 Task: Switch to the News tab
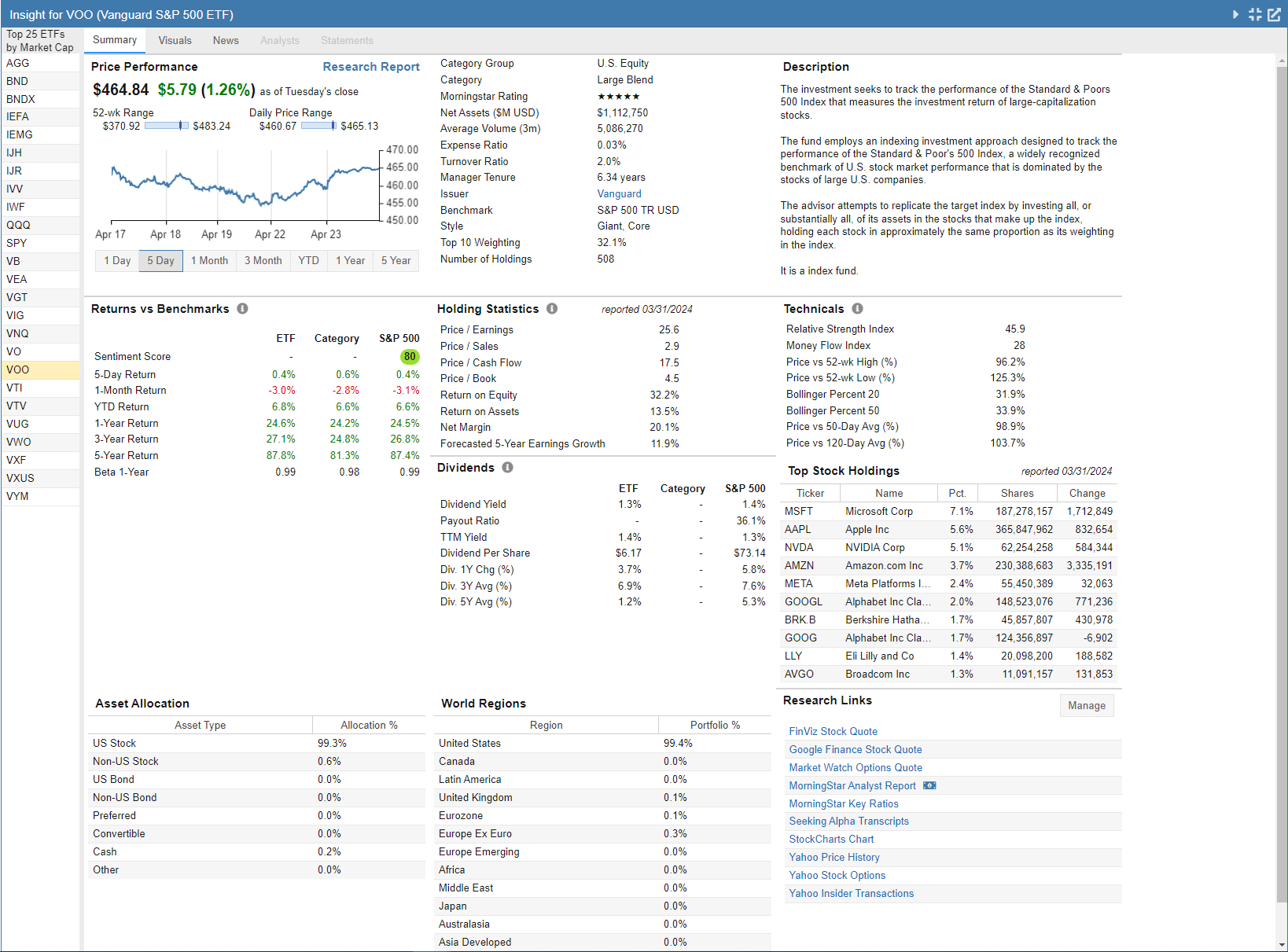(226, 41)
